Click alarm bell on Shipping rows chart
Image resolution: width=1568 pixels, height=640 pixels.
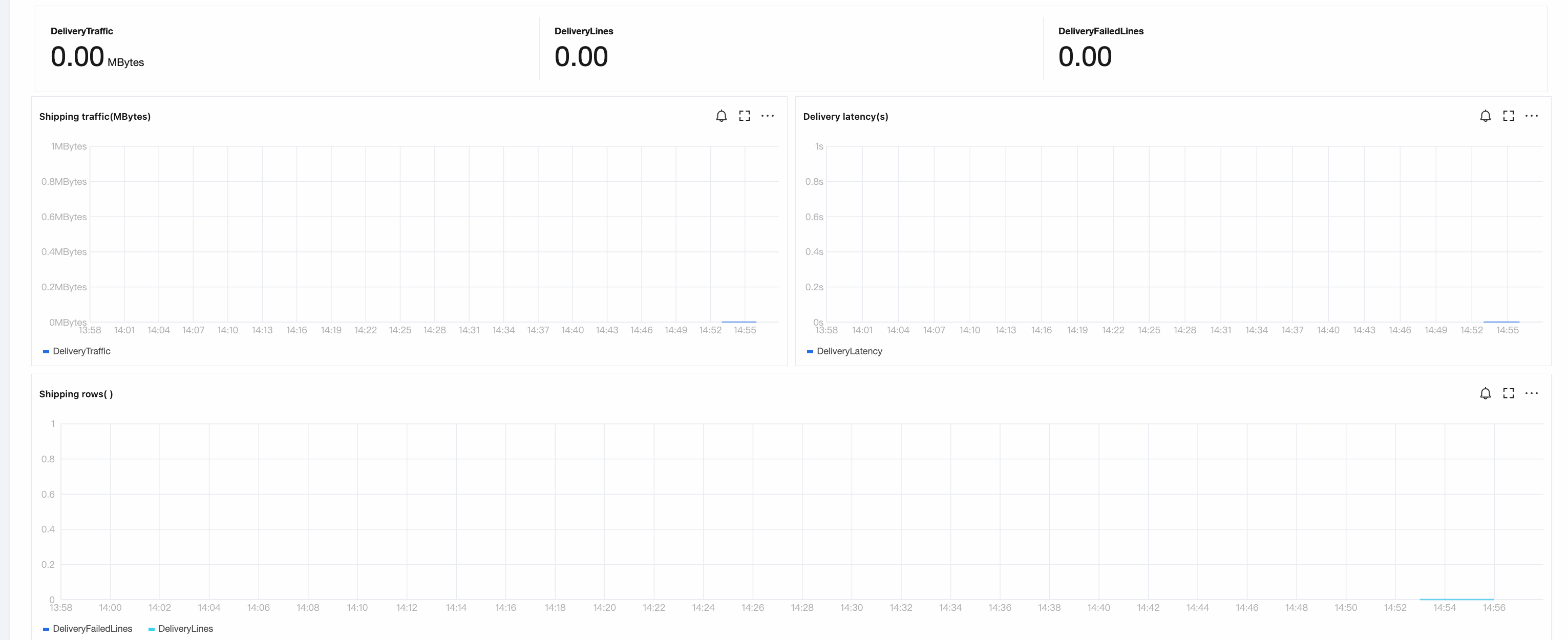(1485, 393)
